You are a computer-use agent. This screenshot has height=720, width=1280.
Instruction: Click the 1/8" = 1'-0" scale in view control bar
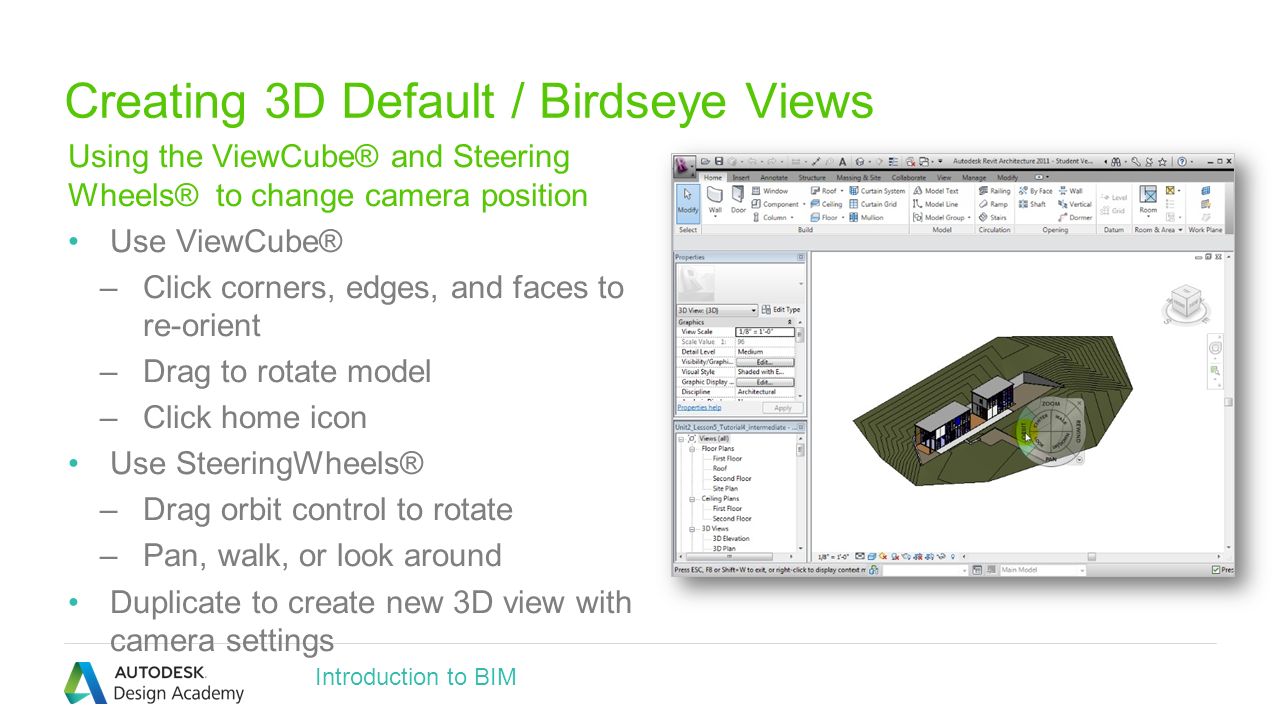point(832,557)
